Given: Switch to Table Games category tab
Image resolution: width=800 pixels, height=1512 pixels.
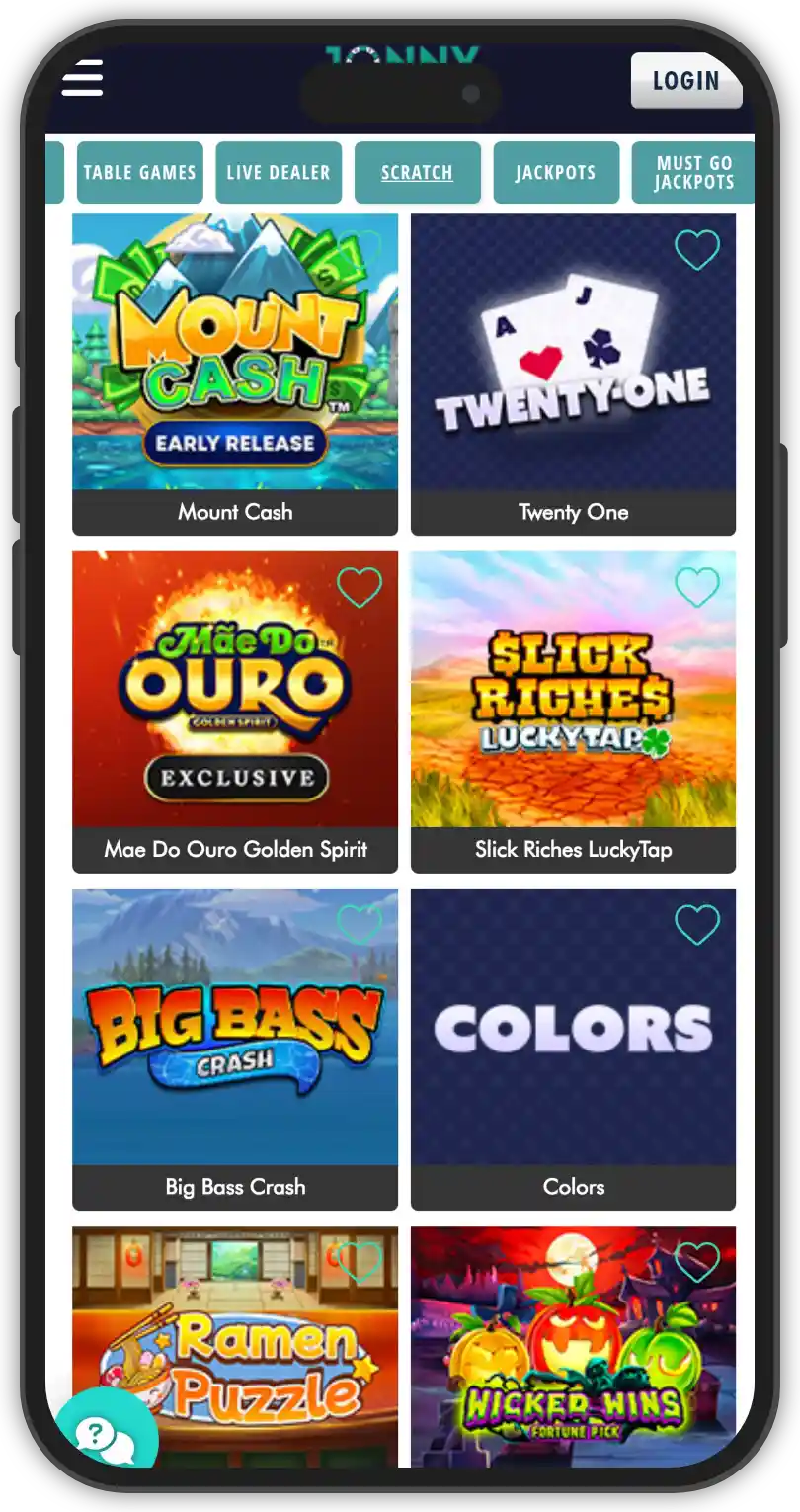Looking at the screenshot, I should 139,172.
